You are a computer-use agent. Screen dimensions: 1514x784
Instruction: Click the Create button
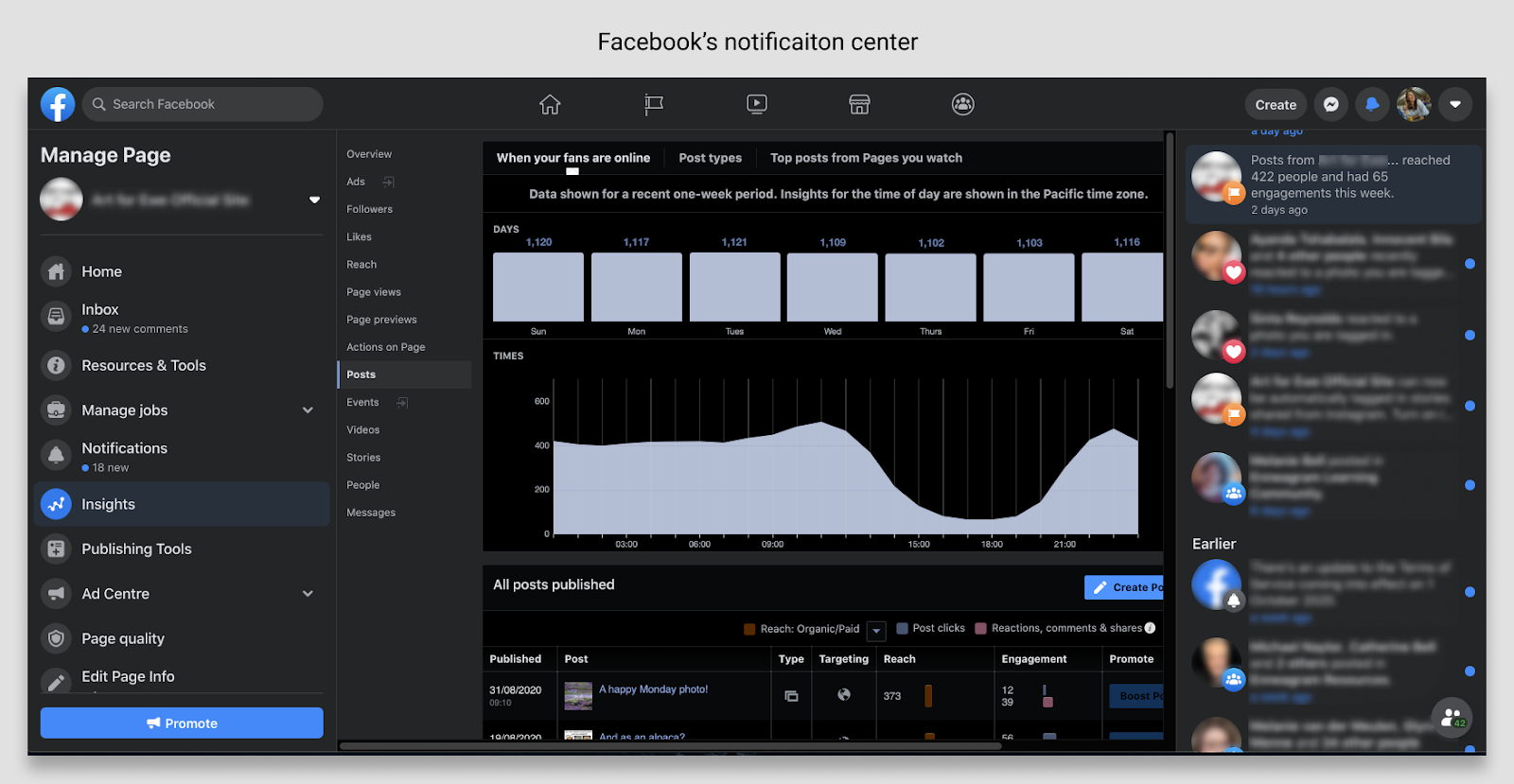[1276, 105]
